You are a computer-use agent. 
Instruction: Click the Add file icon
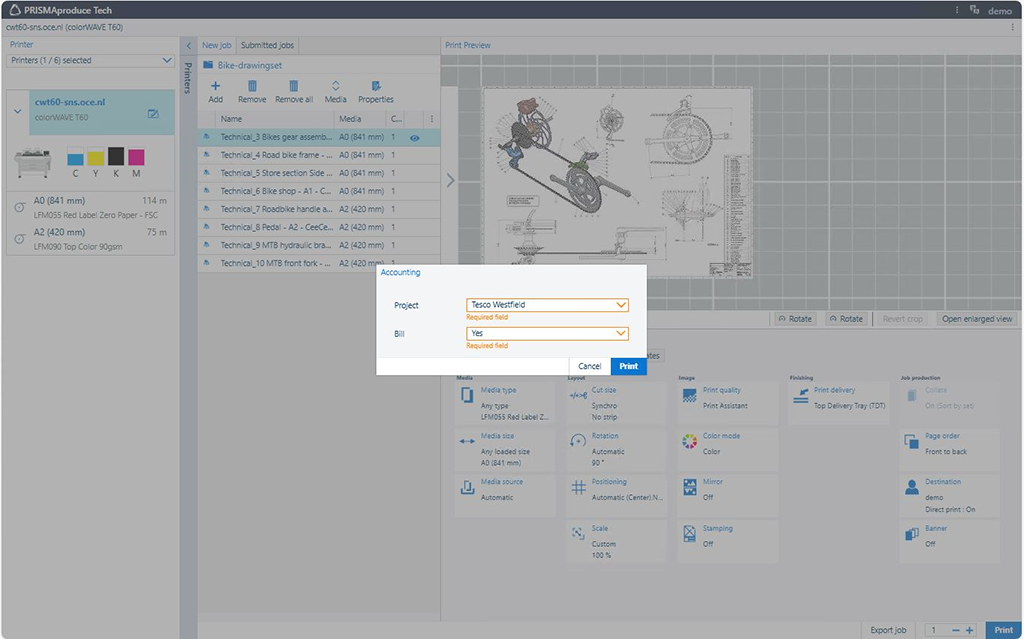215,87
